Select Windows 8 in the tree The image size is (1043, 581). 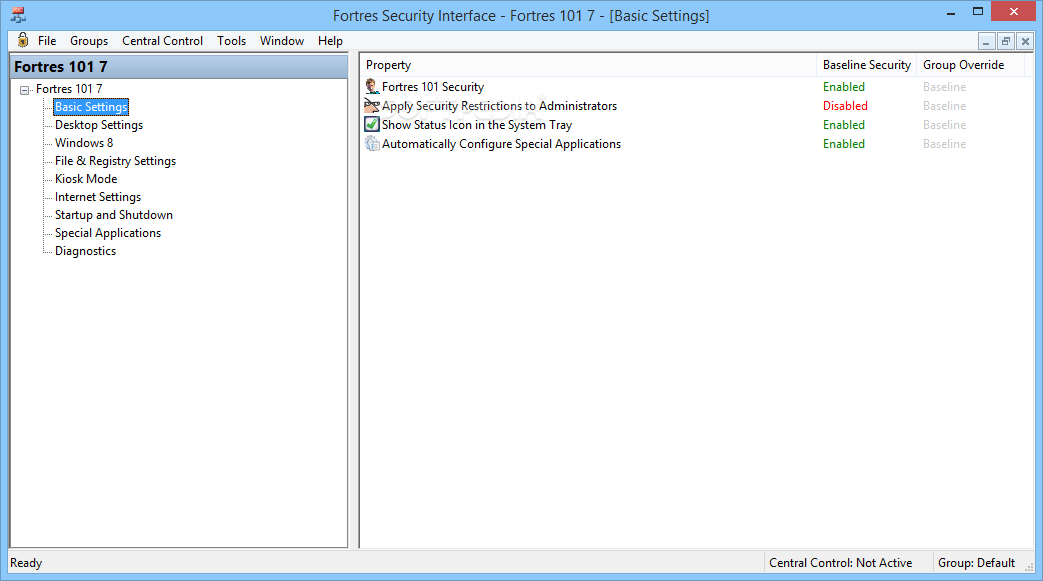pos(84,142)
